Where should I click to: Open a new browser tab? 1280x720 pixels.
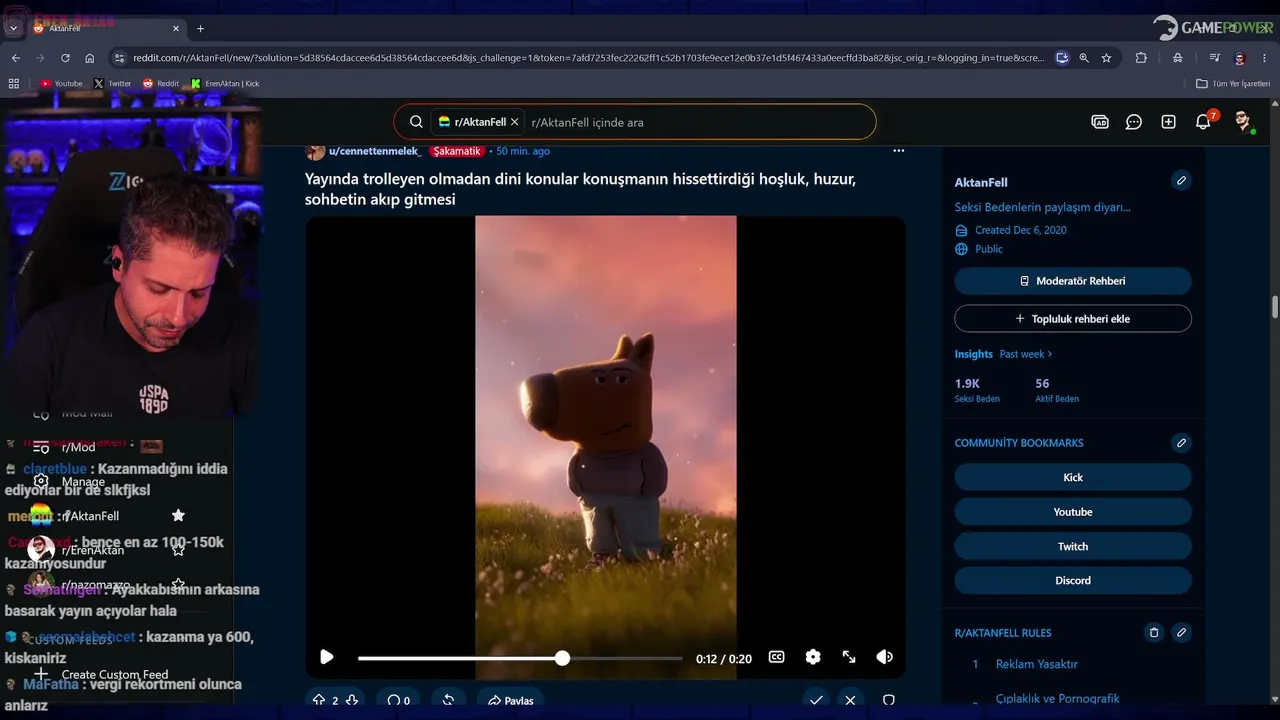(x=200, y=28)
